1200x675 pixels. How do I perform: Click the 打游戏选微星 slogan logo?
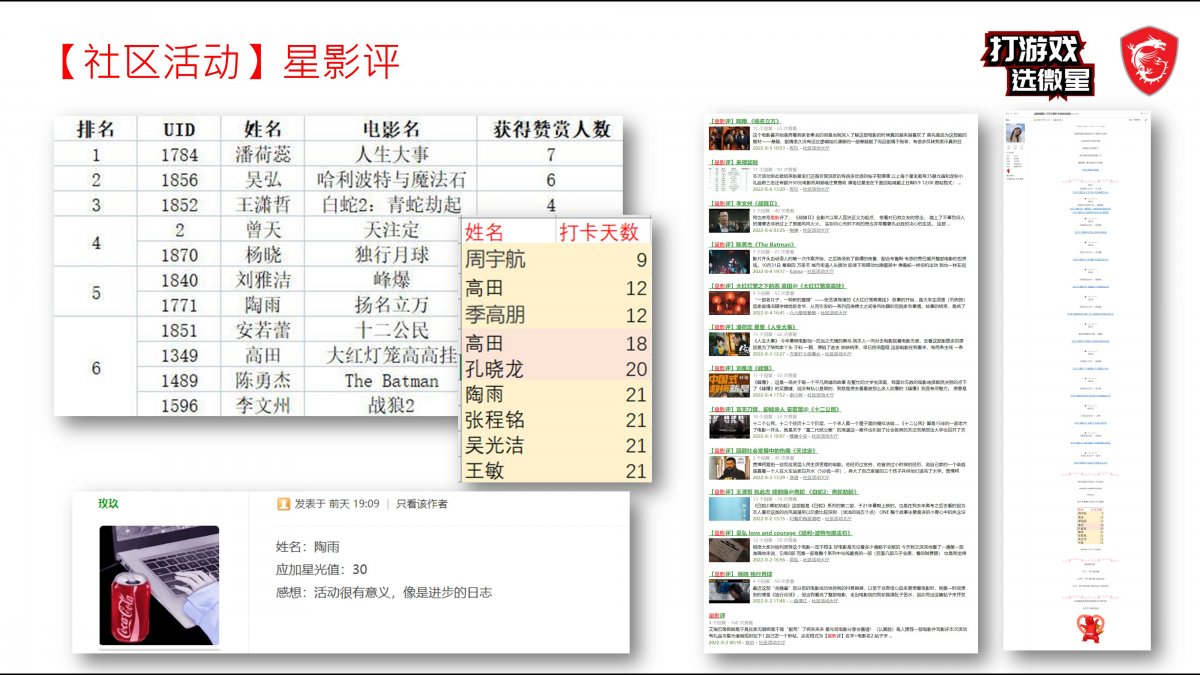pos(1037,65)
